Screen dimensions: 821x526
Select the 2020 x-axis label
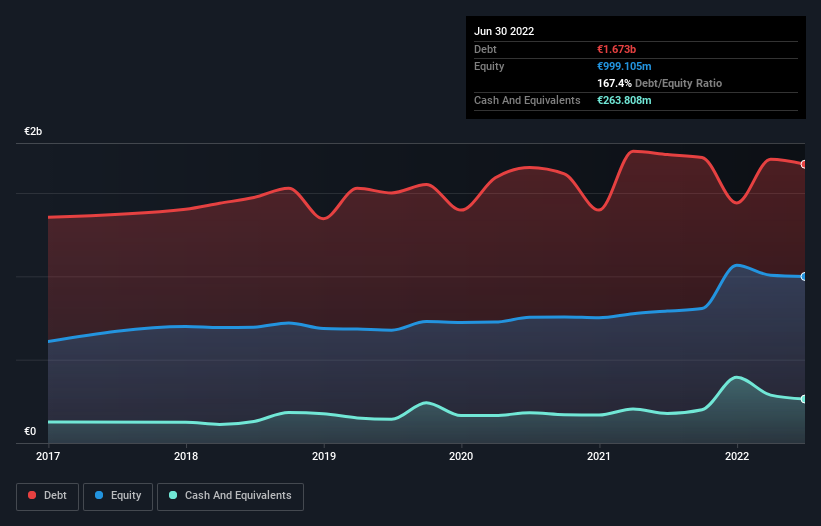click(x=461, y=456)
